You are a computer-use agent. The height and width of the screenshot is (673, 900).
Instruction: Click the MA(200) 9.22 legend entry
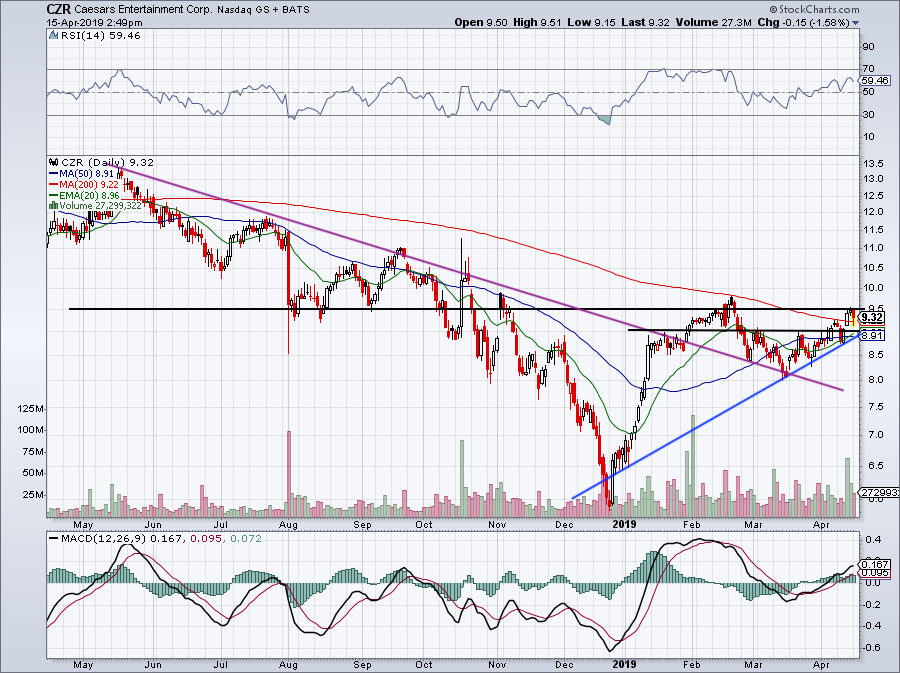(89, 184)
